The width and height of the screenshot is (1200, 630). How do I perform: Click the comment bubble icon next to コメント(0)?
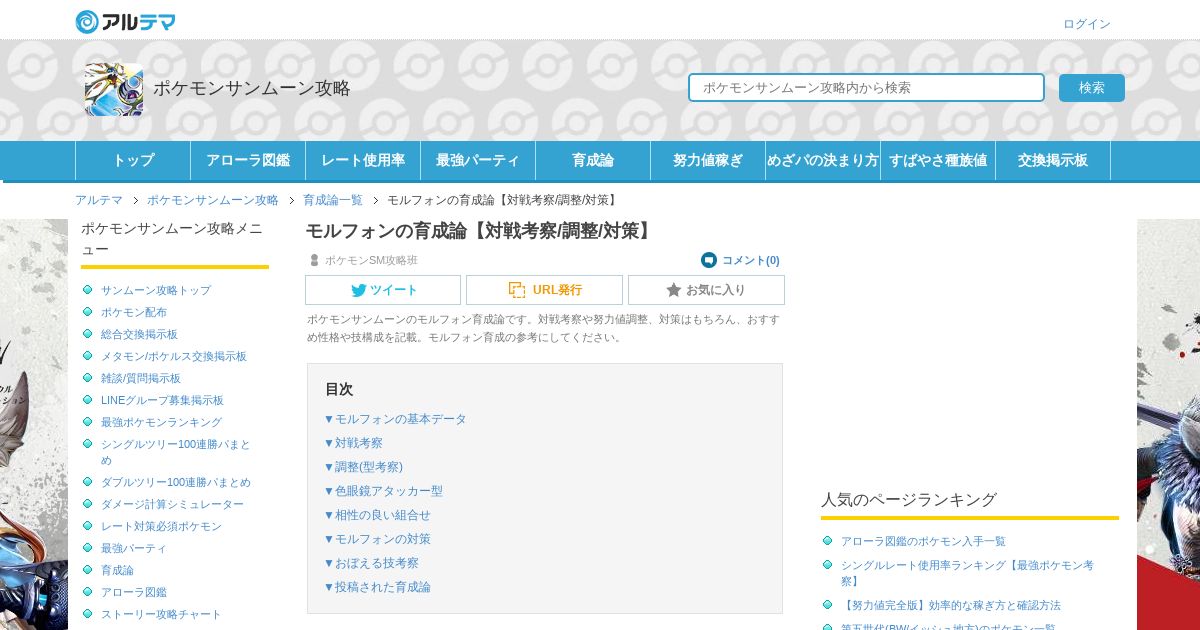709,260
